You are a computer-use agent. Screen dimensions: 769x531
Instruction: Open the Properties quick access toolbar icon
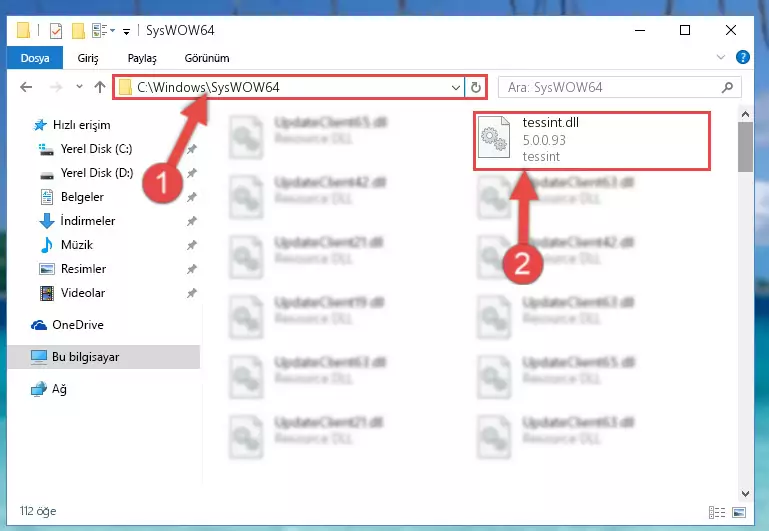point(56,31)
